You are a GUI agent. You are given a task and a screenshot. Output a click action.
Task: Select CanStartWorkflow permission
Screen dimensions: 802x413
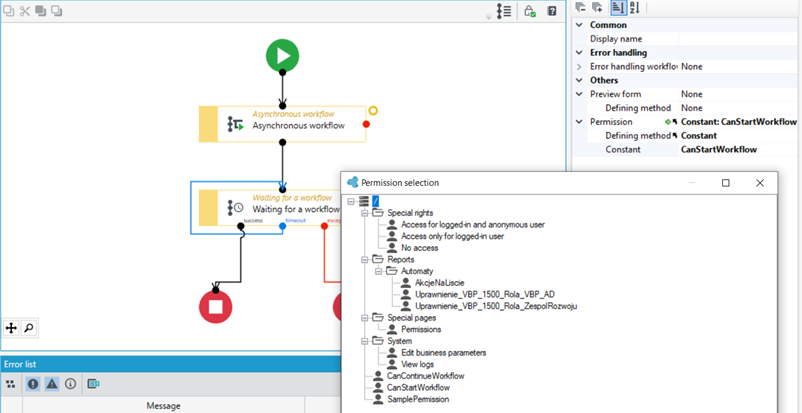click(418, 387)
